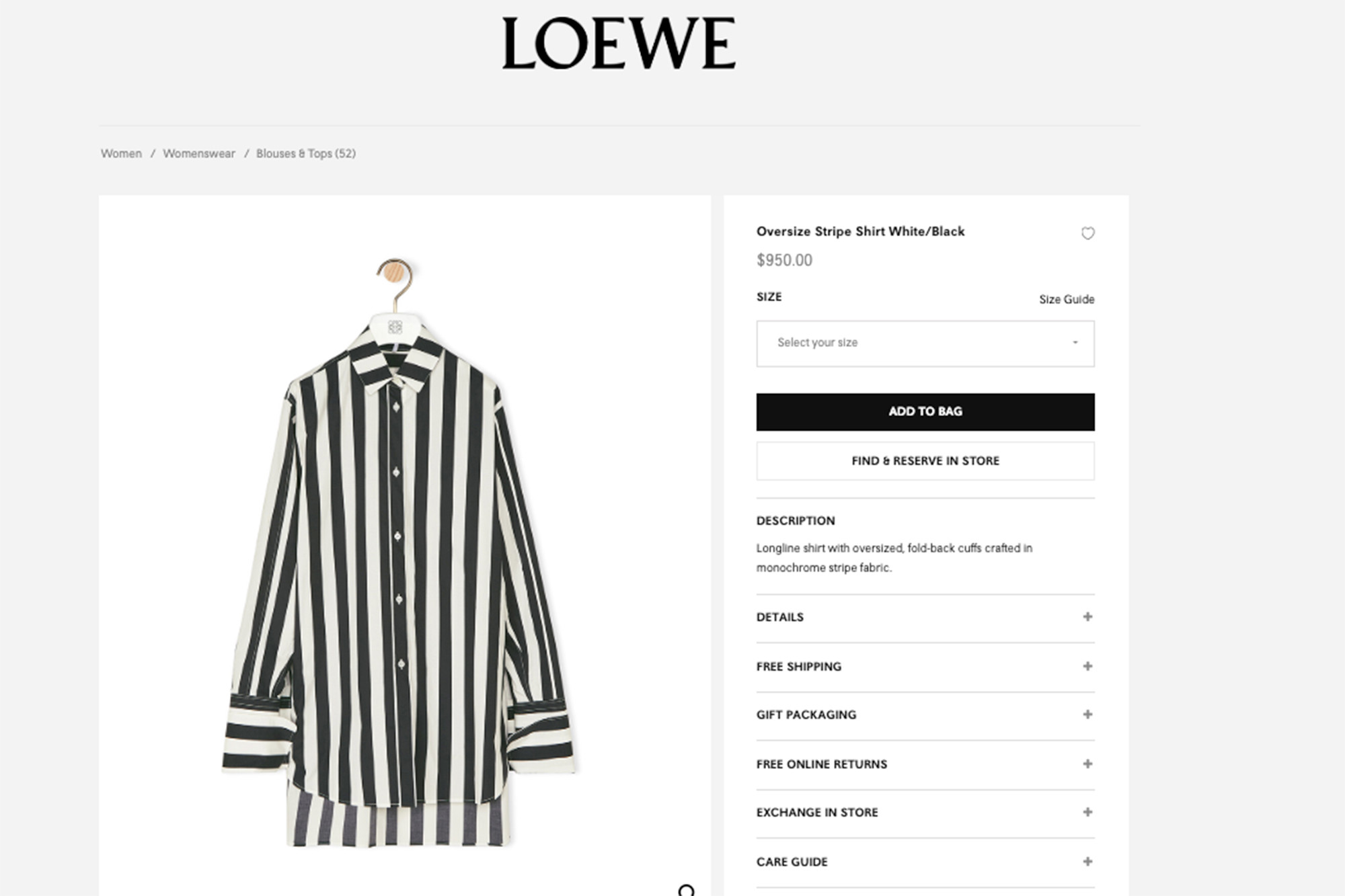The width and height of the screenshot is (1345, 896).
Task: Click the plus icon beside Free Shipping
Action: [x=1087, y=666]
